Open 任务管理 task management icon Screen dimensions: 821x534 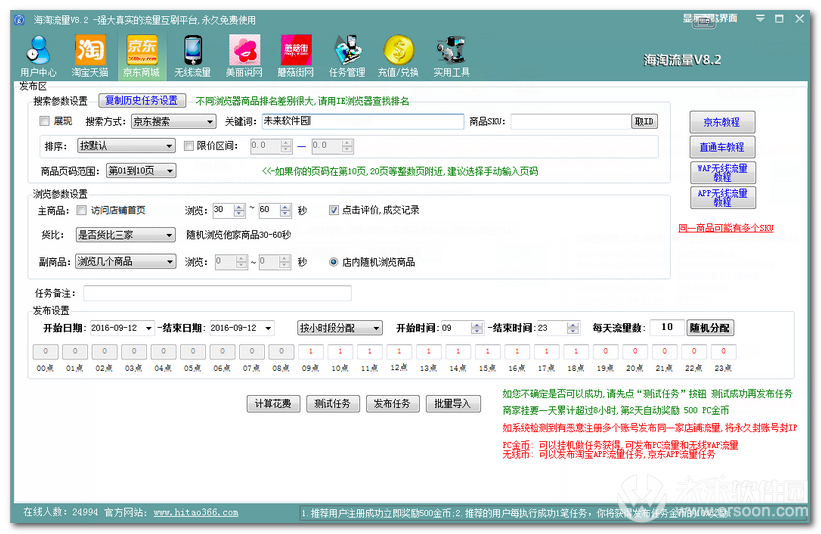point(347,54)
